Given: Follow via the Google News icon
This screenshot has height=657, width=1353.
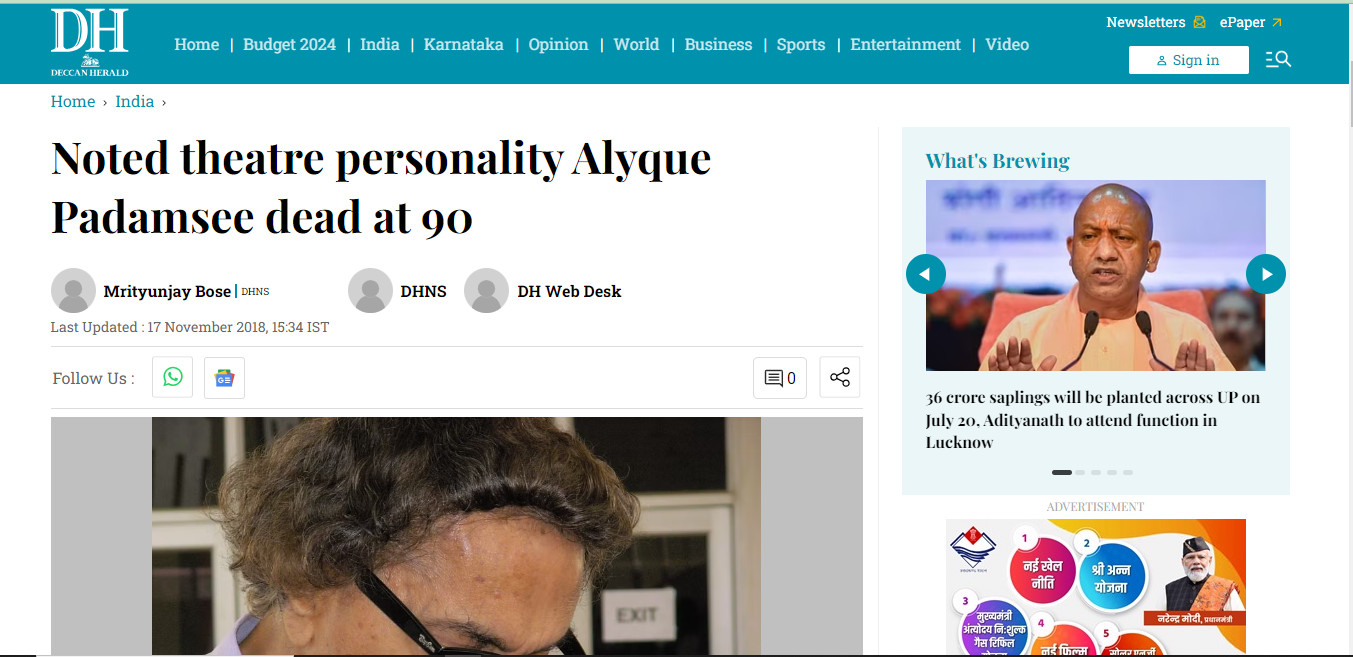Looking at the screenshot, I should coord(224,378).
